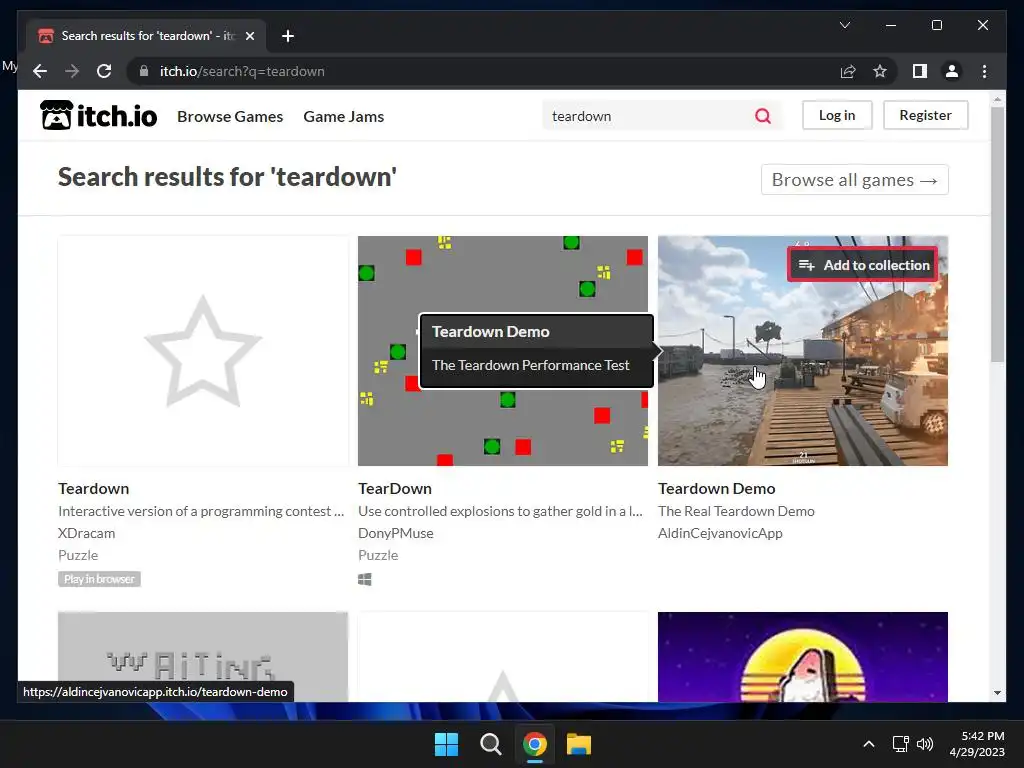Click the Register button
Screen dimensions: 1024x768
point(925,115)
